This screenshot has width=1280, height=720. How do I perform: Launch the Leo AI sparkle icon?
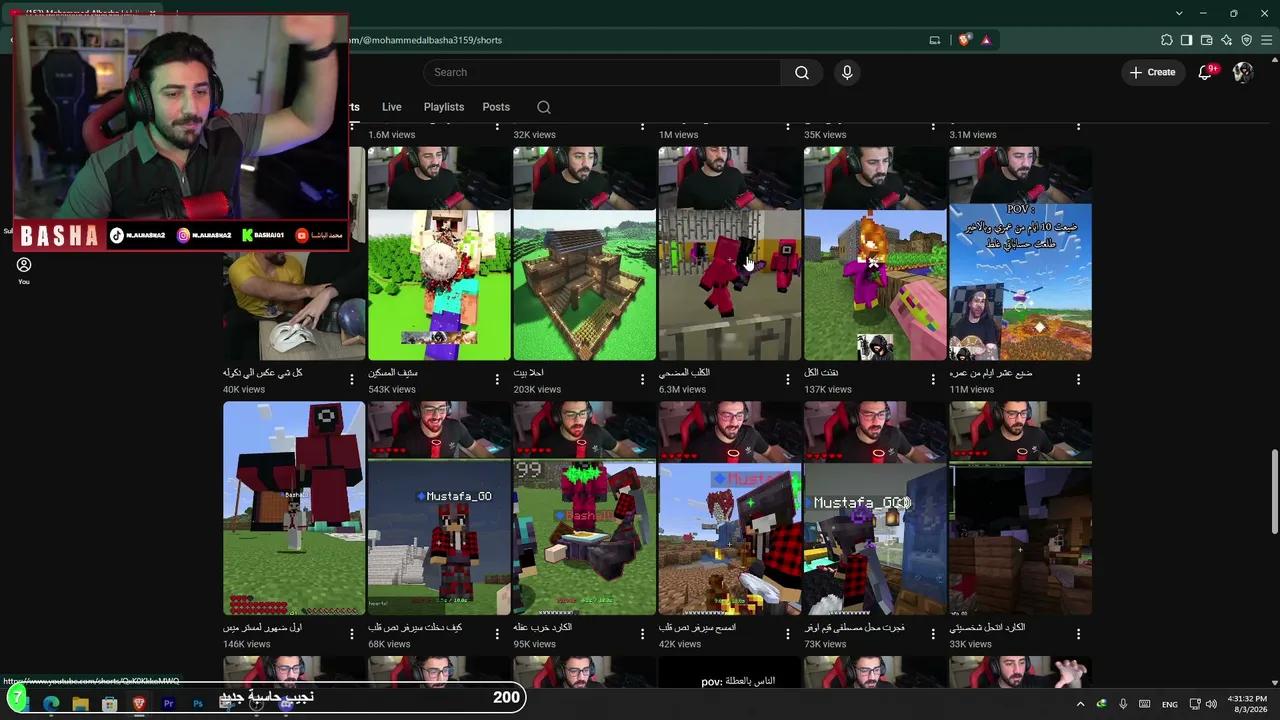click(1227, 40)
